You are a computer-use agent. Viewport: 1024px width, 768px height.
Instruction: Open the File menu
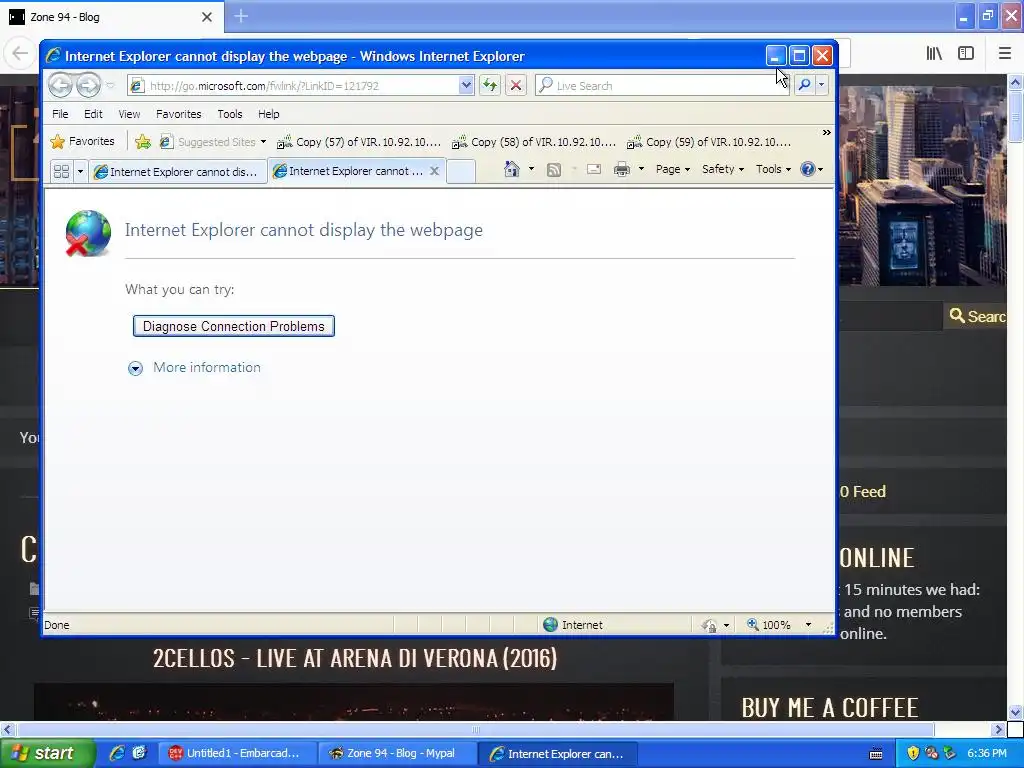point(60,114)
